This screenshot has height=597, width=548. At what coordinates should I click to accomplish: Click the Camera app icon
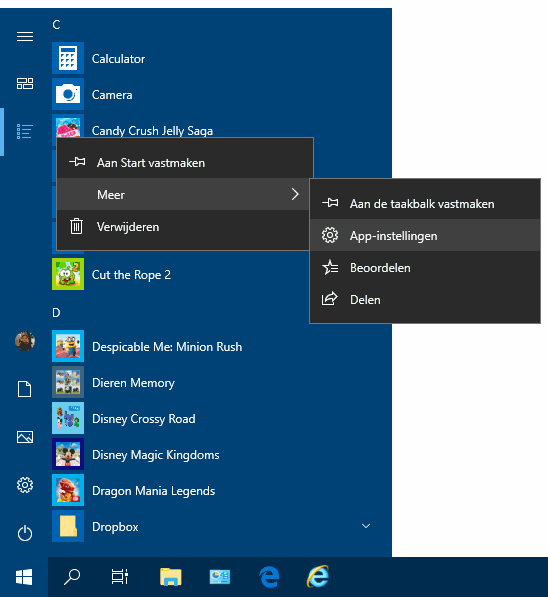pos(68,94)
